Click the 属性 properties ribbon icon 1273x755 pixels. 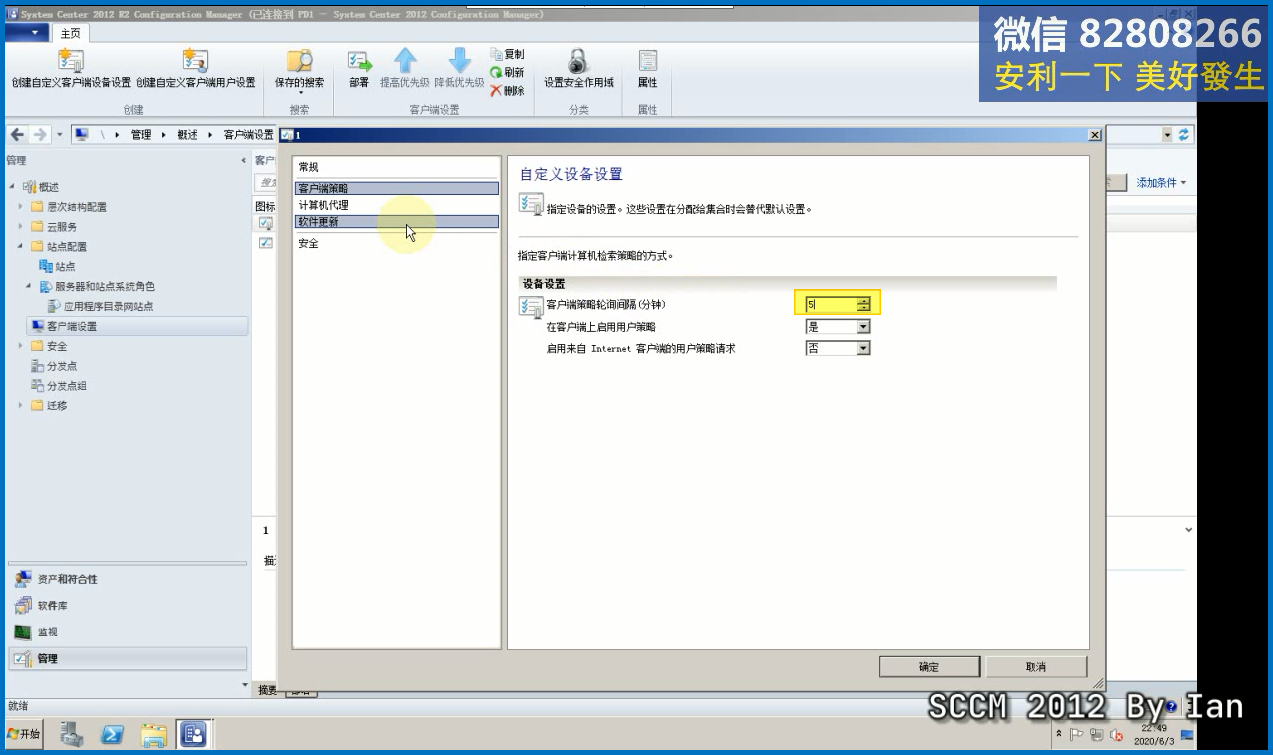tap(647, 62)
